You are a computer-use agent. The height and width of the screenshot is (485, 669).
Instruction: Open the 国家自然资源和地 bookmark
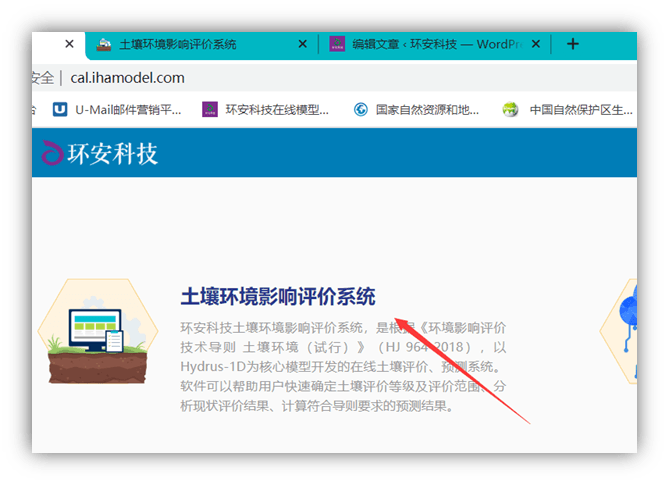coord(416,110)
